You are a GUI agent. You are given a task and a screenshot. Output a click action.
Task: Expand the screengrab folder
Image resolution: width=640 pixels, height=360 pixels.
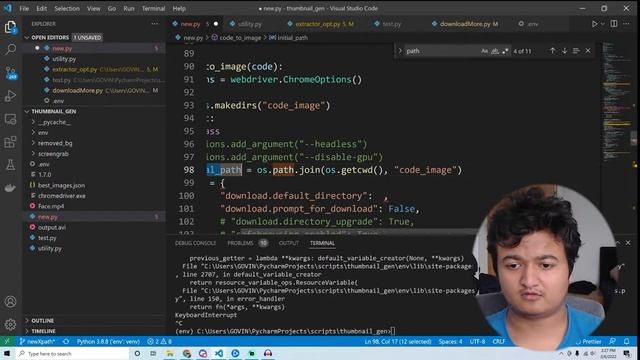coord(53,154)
